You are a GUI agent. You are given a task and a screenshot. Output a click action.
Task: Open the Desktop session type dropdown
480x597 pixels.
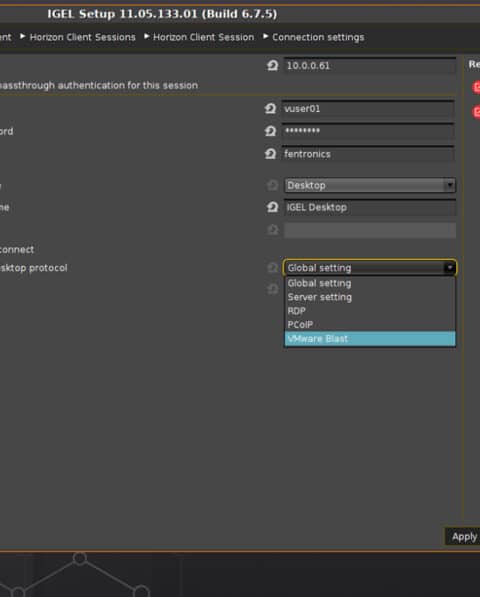pyautogui.click(x=370, y=185)
